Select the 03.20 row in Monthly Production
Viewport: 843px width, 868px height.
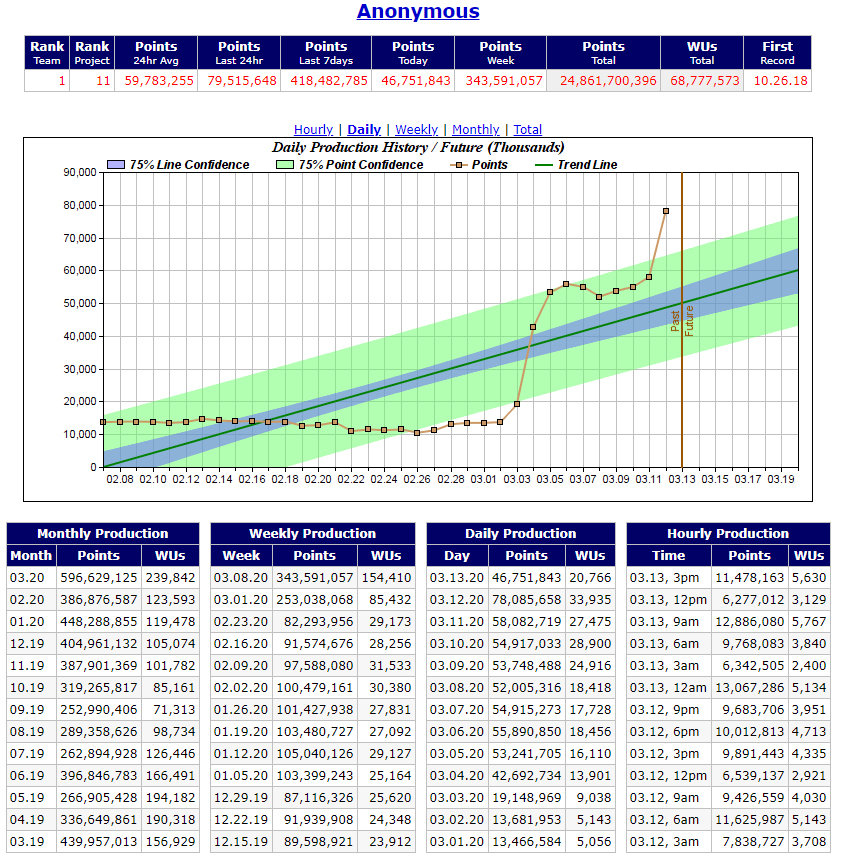coord(103,578)
